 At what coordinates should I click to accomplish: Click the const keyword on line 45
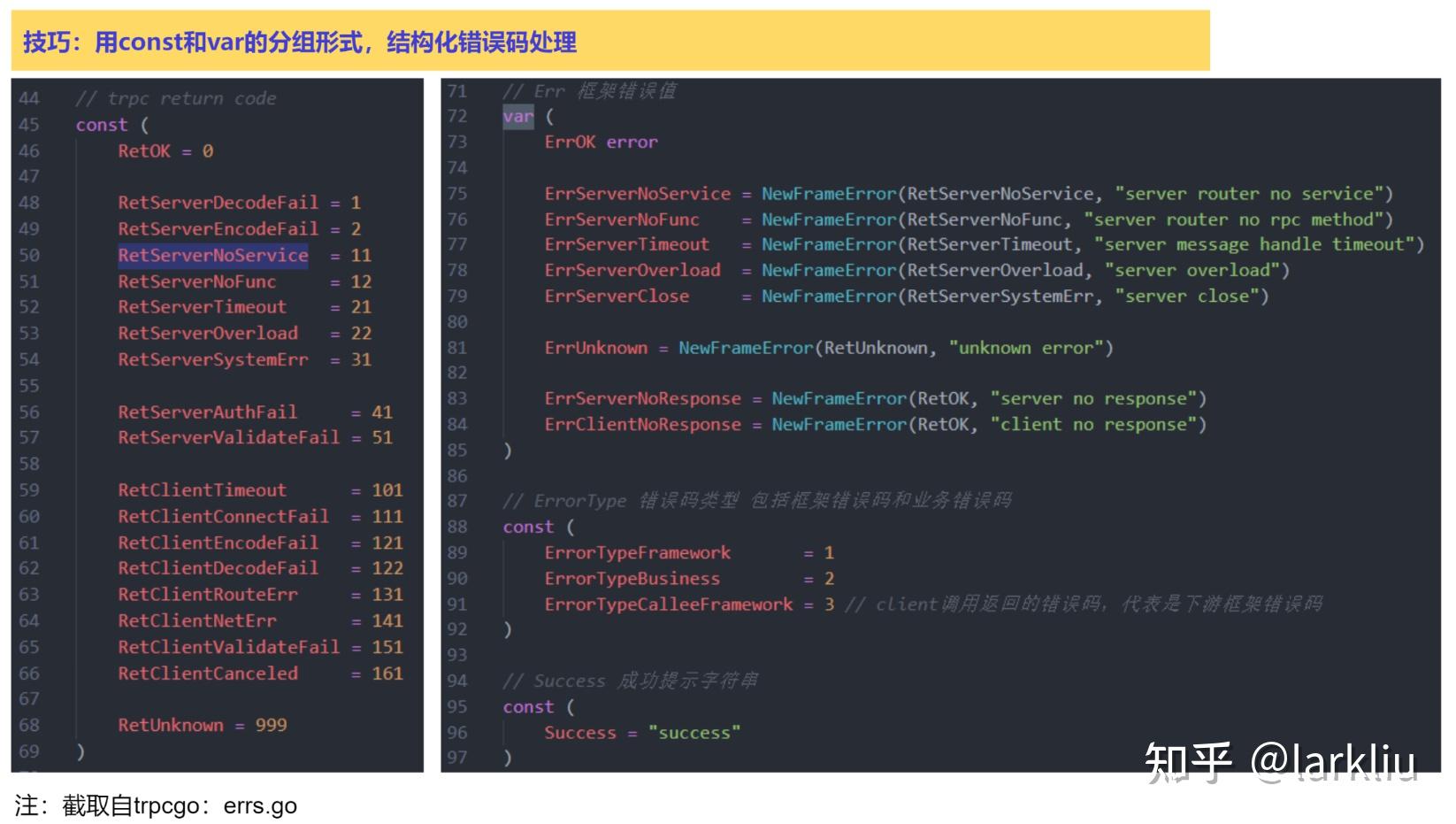(101, 125)
